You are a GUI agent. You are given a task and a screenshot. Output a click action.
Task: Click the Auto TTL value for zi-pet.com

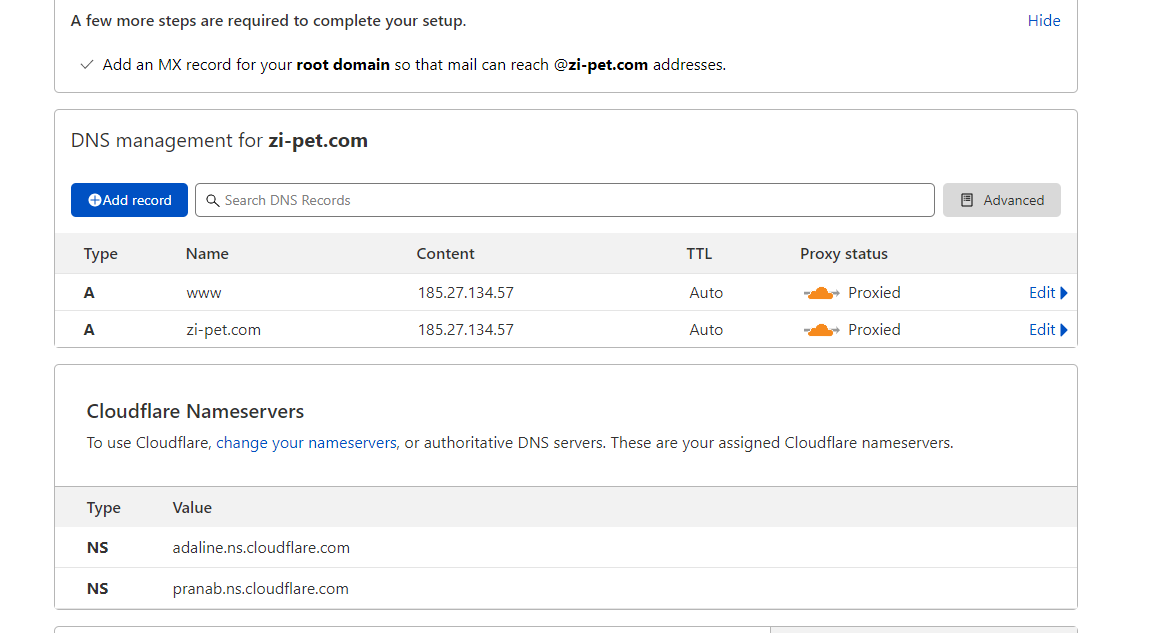click(706, 330)
